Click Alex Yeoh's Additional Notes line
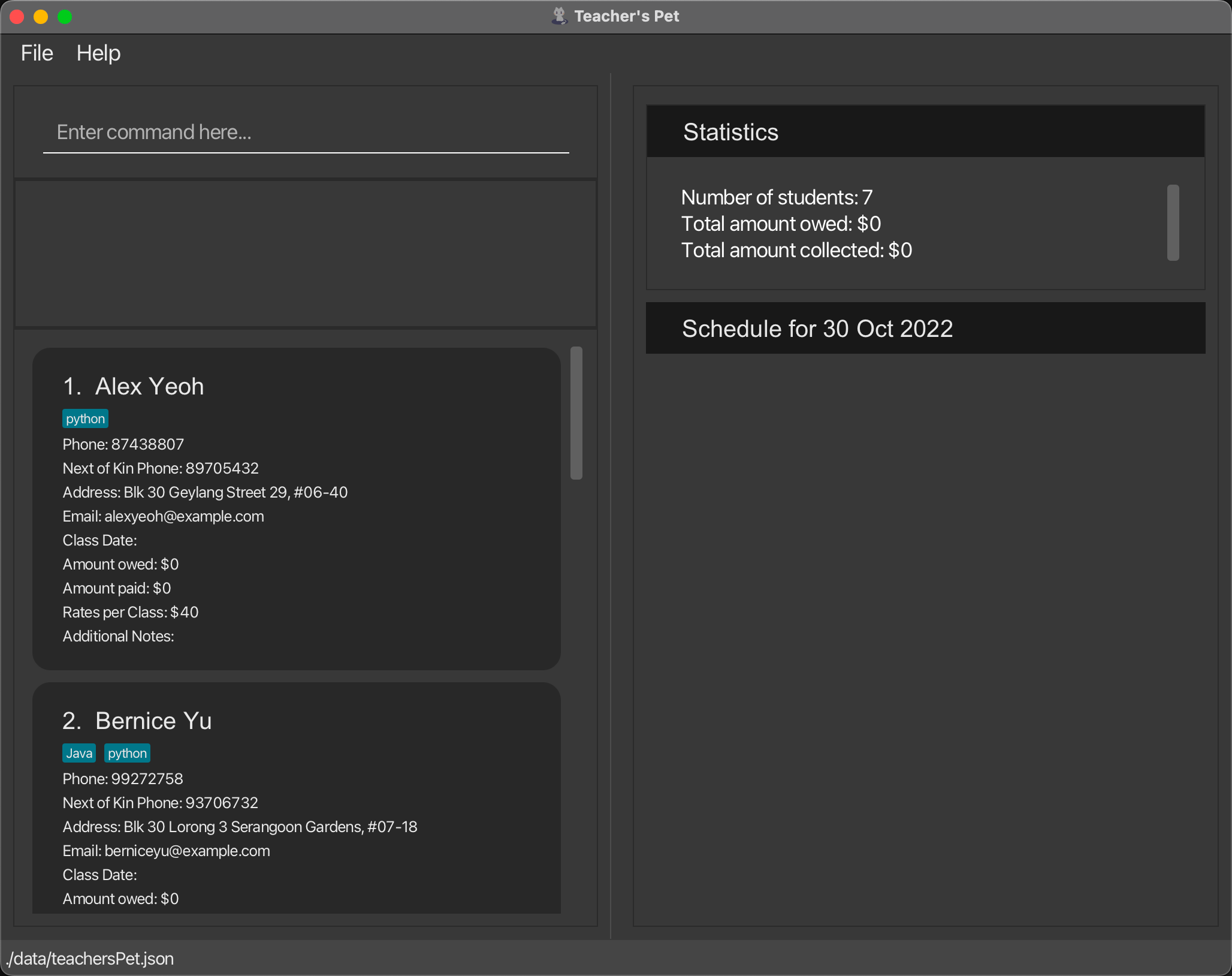 pos(118,636)
